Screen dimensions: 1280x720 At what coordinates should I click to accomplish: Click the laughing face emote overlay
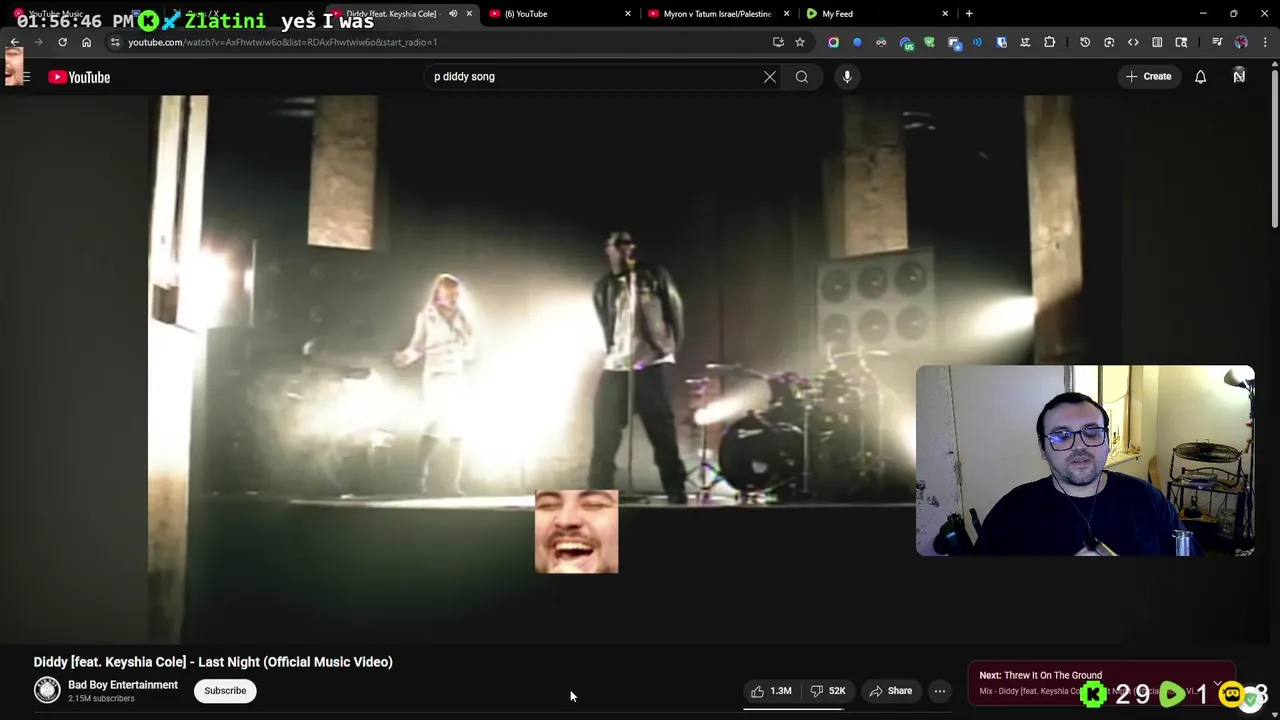click(576, 532)
